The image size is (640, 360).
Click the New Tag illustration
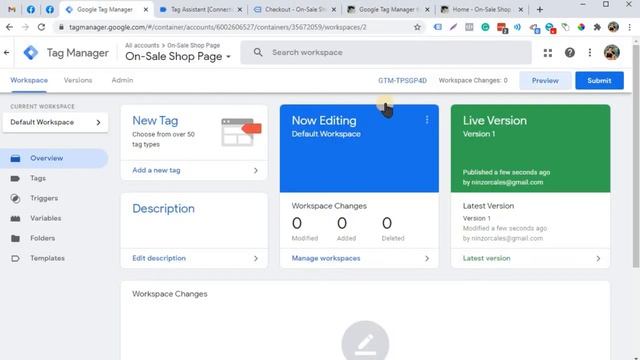241,132
